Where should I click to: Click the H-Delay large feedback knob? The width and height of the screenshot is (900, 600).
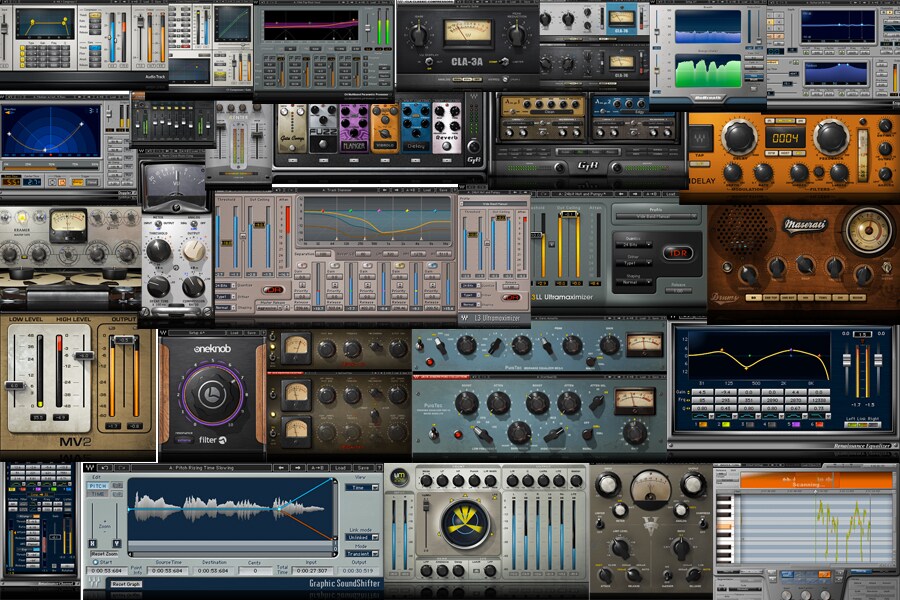coord(831,138)
